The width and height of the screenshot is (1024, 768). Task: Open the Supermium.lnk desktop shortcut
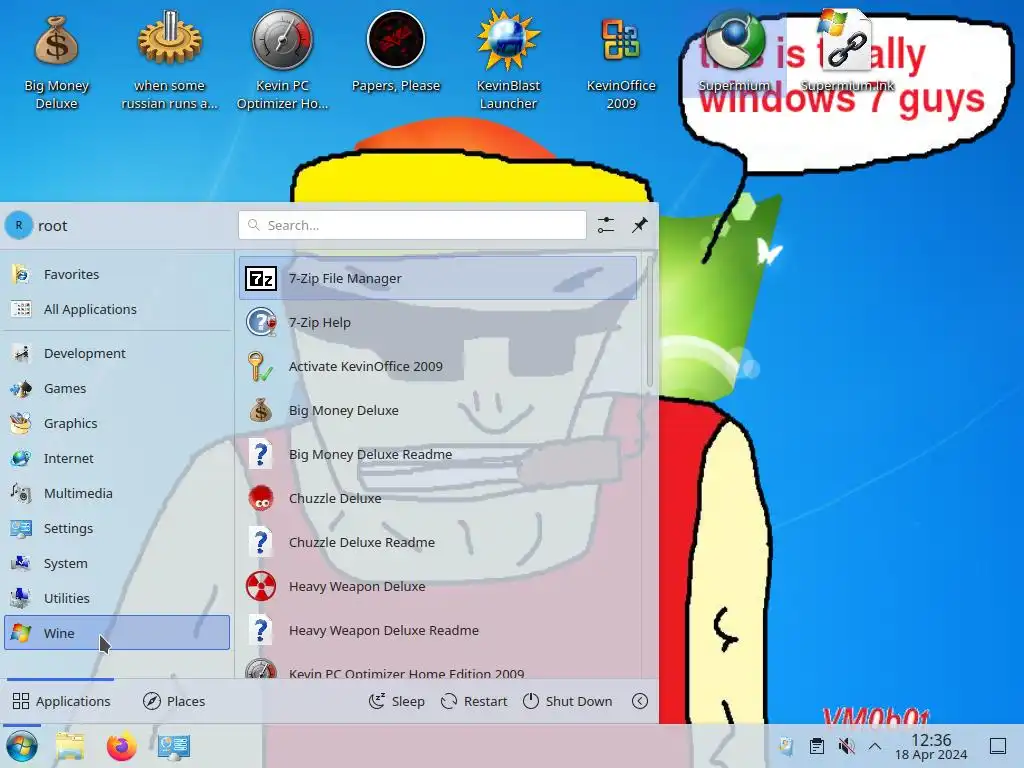[847, 52]
